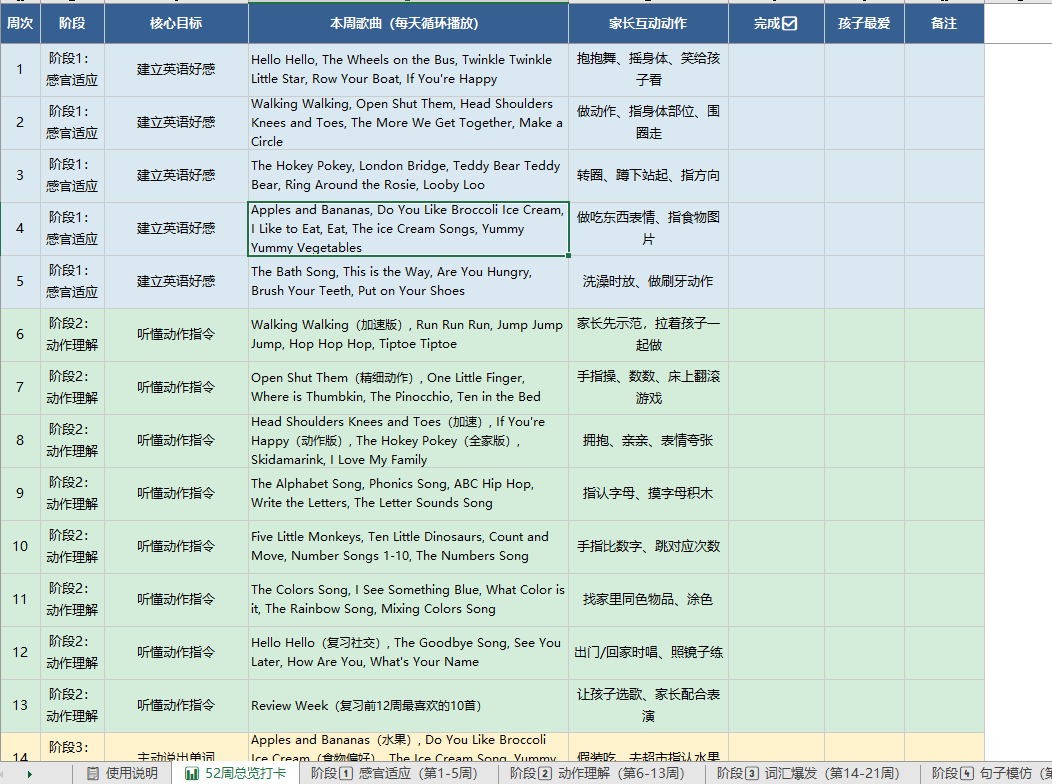This screenshot has width=1052, height=784.
Task: Click week number 1 cell
Action: (x=20, y=70)
